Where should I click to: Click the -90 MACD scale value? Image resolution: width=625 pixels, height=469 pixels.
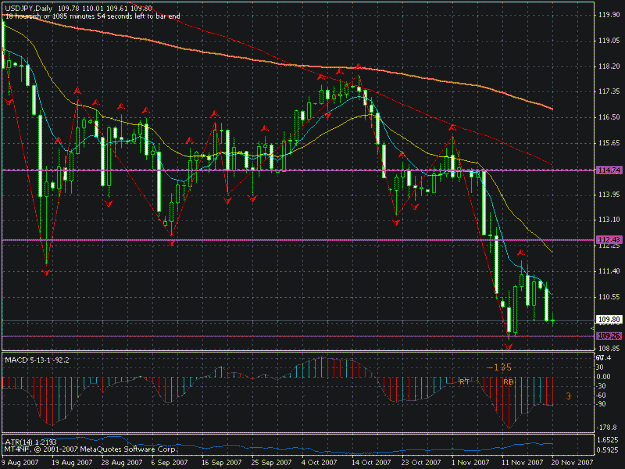coord(601,404)
